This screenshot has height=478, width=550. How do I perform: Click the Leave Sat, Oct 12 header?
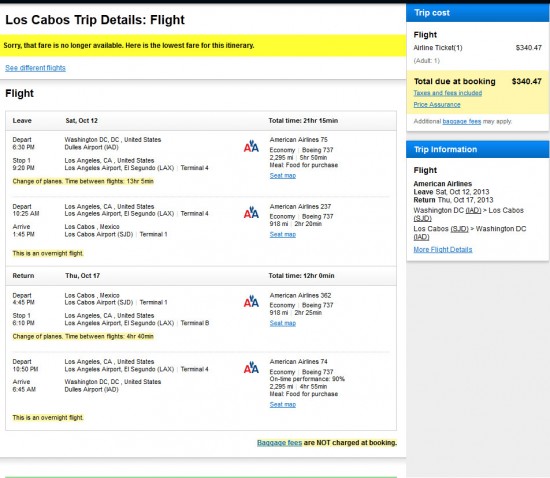[201, 121]
